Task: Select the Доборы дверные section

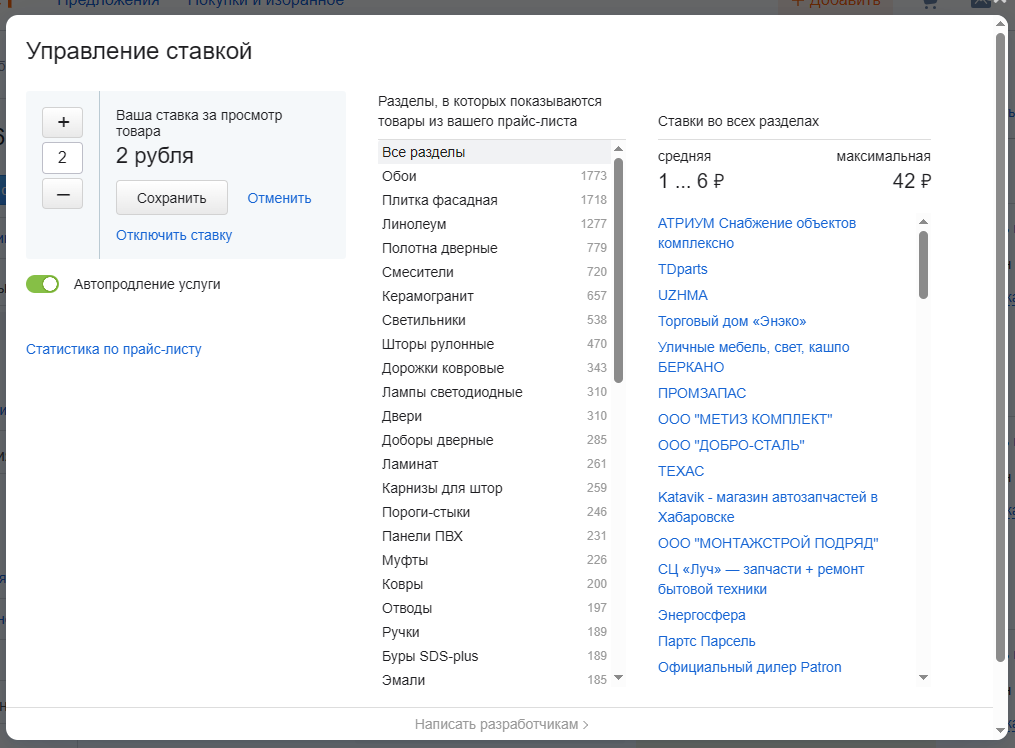Action: [494, 439]
